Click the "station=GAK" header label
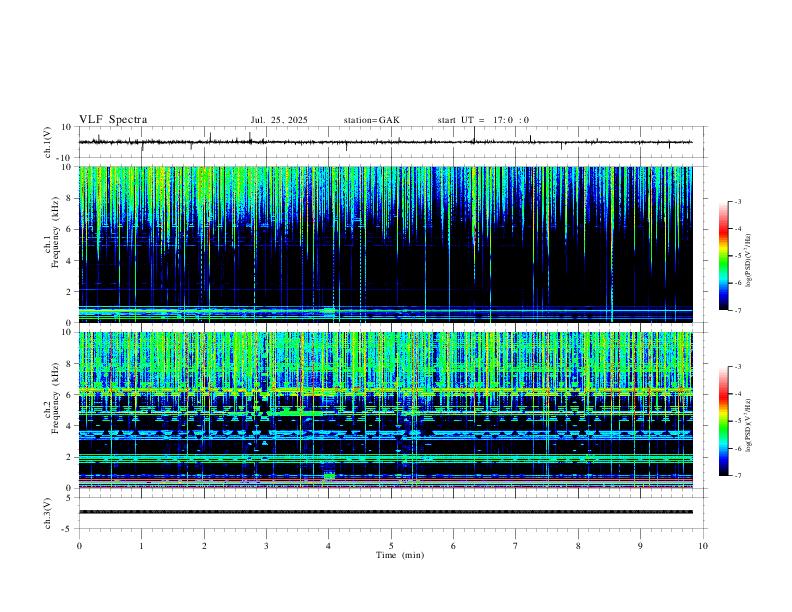The width and height of the screenshot is (792, 612). coord(371,120)
